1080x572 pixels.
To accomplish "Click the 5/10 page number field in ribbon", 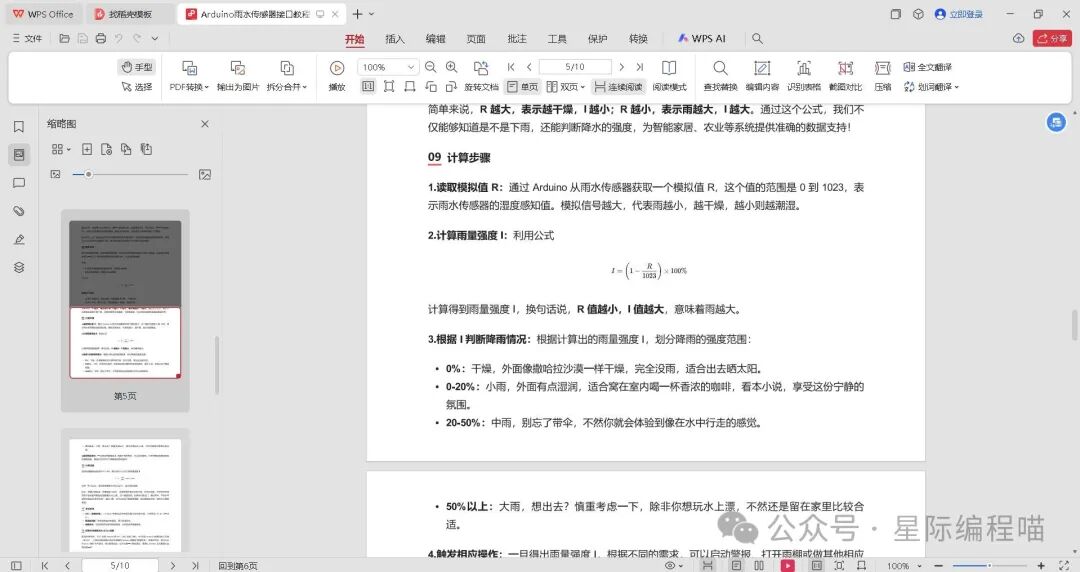I will [575, 67].
